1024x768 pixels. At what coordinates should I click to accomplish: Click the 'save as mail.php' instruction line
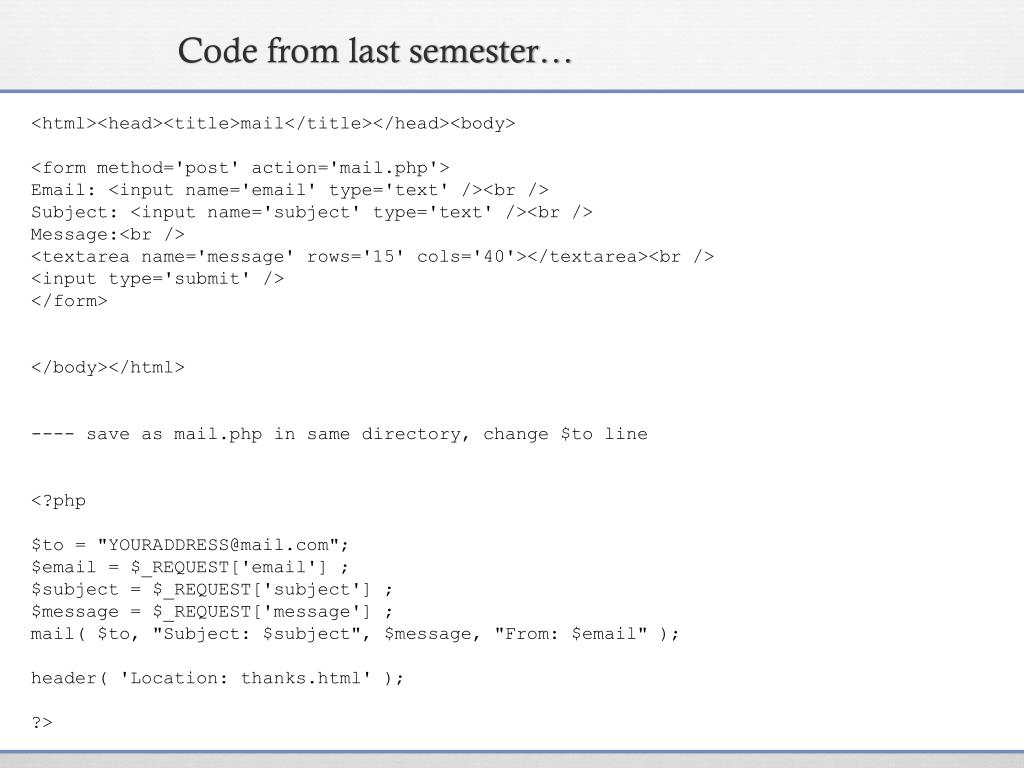(339, 434)
